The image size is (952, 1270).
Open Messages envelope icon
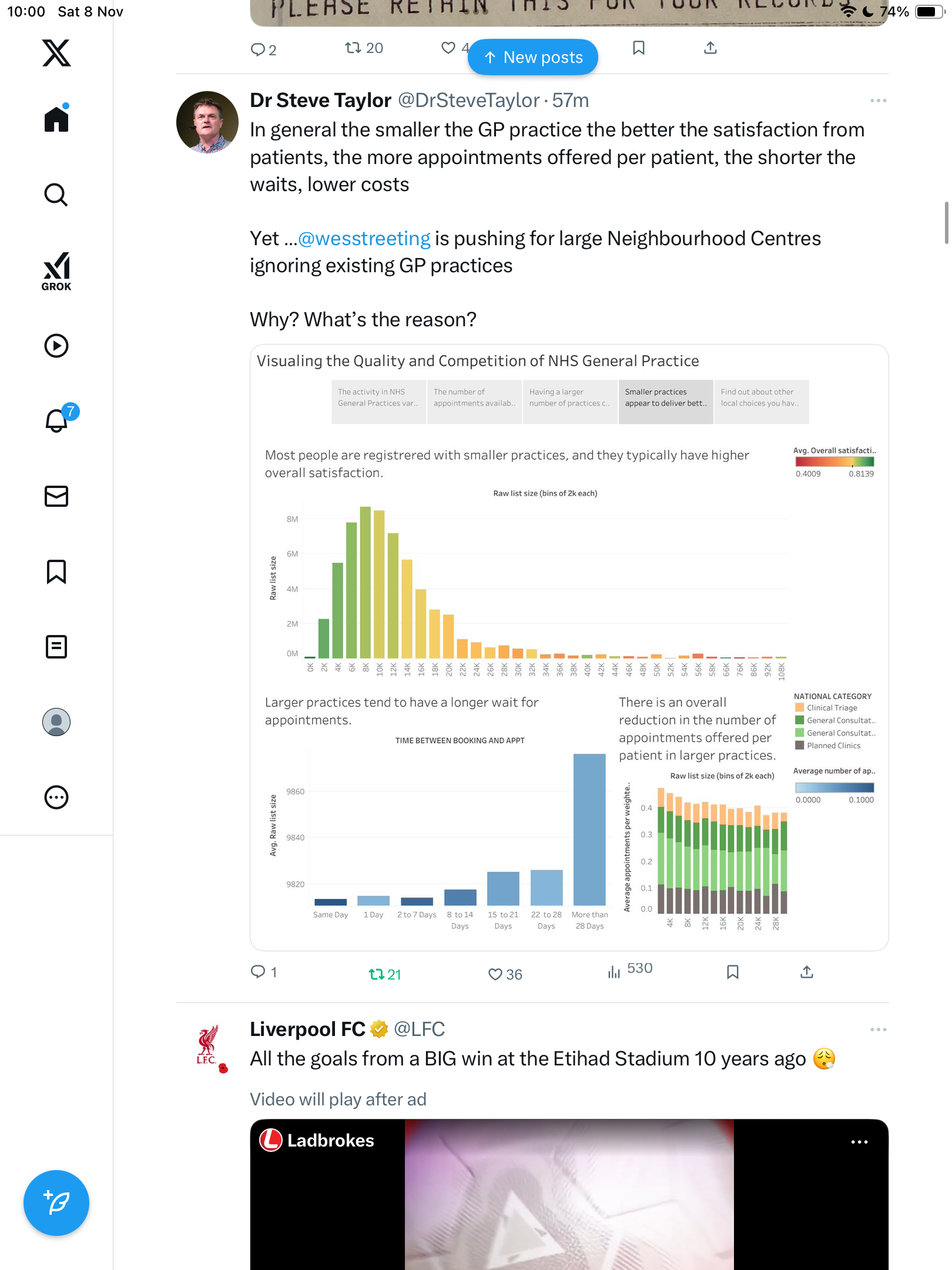point(56,496)
